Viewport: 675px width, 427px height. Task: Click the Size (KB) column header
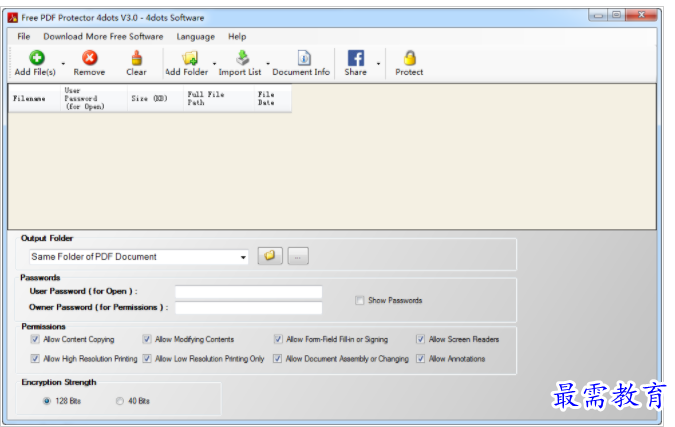(x=155, y=99)
